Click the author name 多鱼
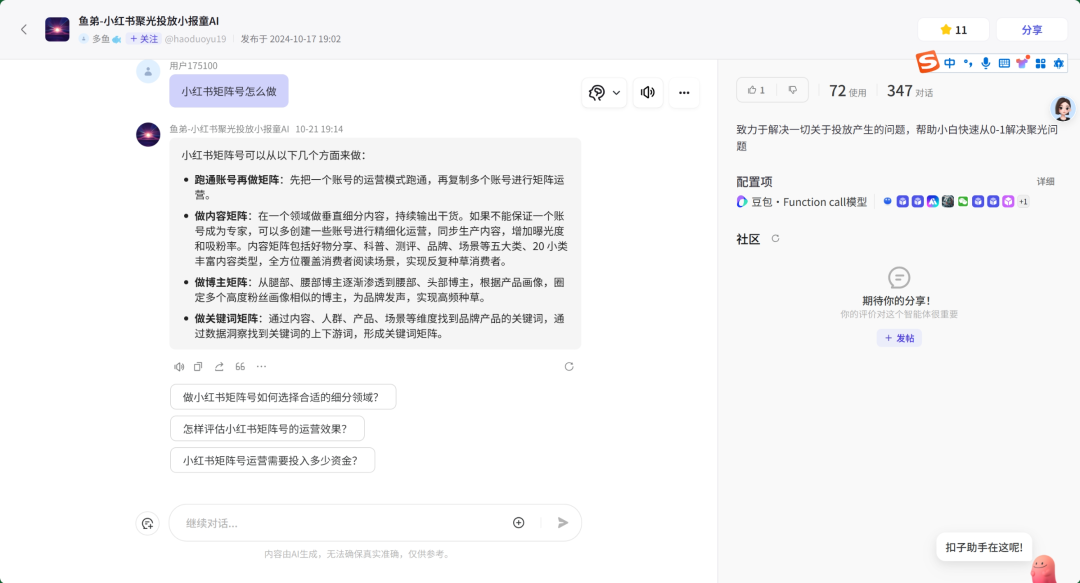Image resolution: width=1080 pixels, height=583 pixels. click(101, 39)
